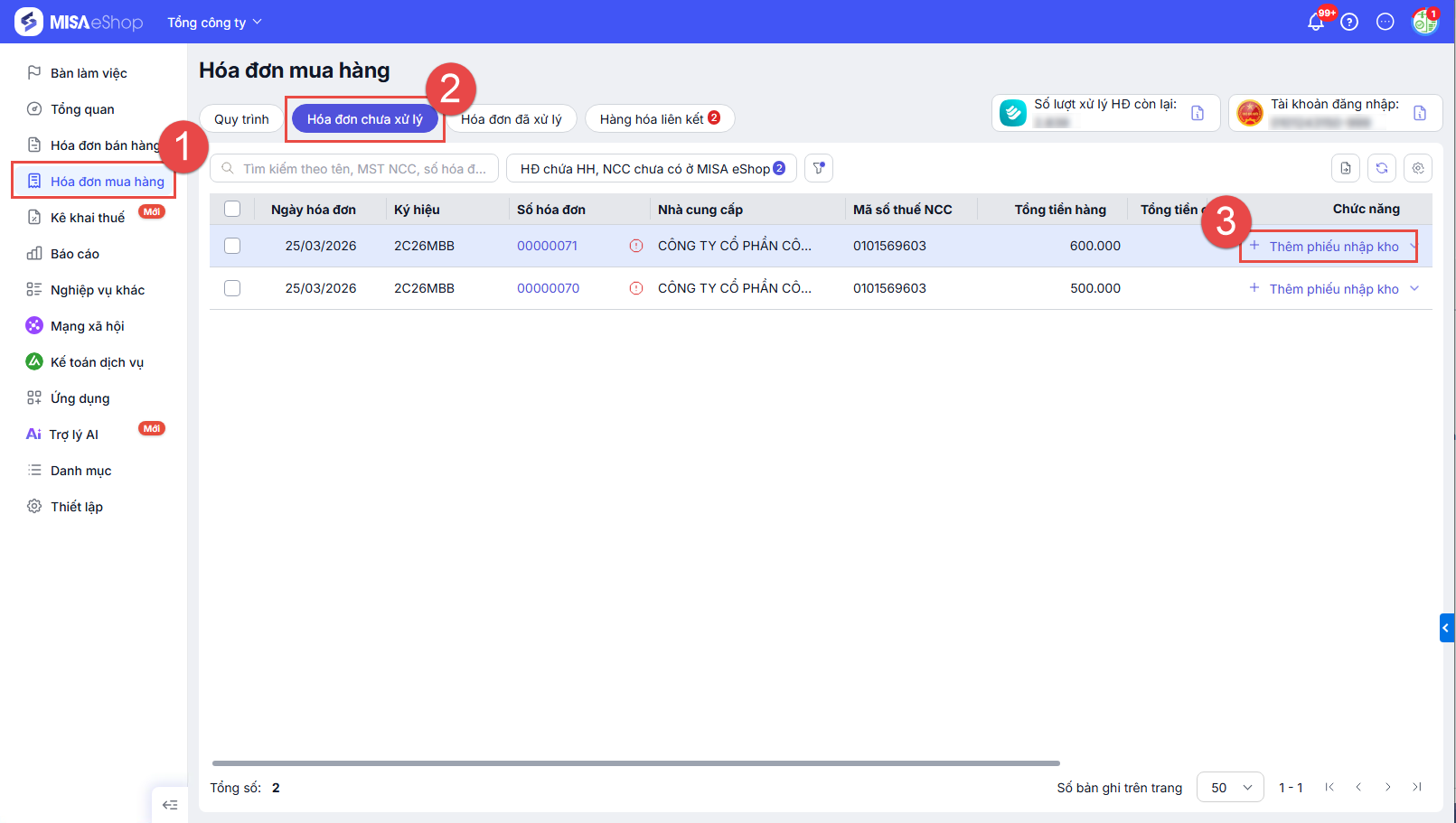Click the amount 600.000 cell
The width and height of the screenshot is (1456, 823).
pyautogui.click(x=1095, y=246)
